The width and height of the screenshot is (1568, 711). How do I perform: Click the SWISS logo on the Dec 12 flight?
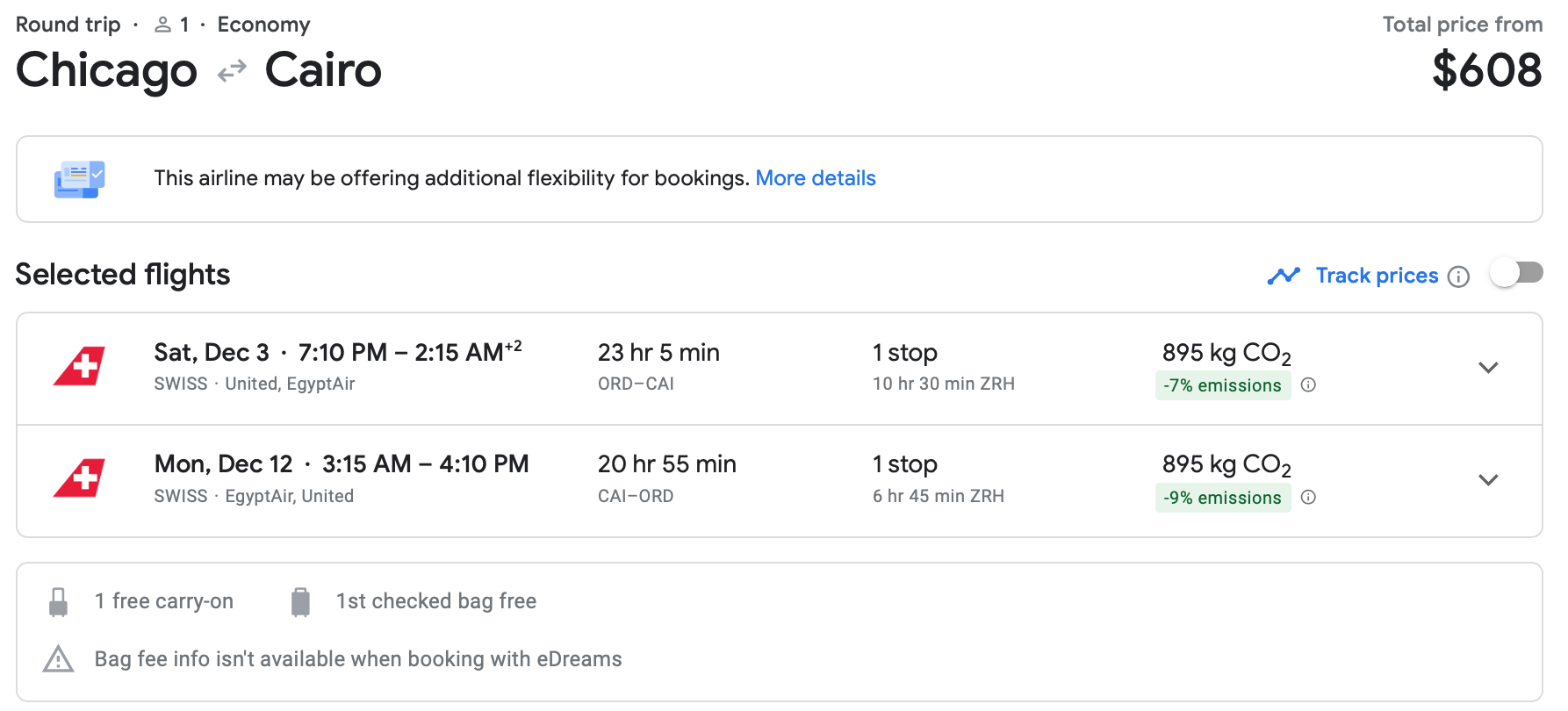tap(79, 479)
